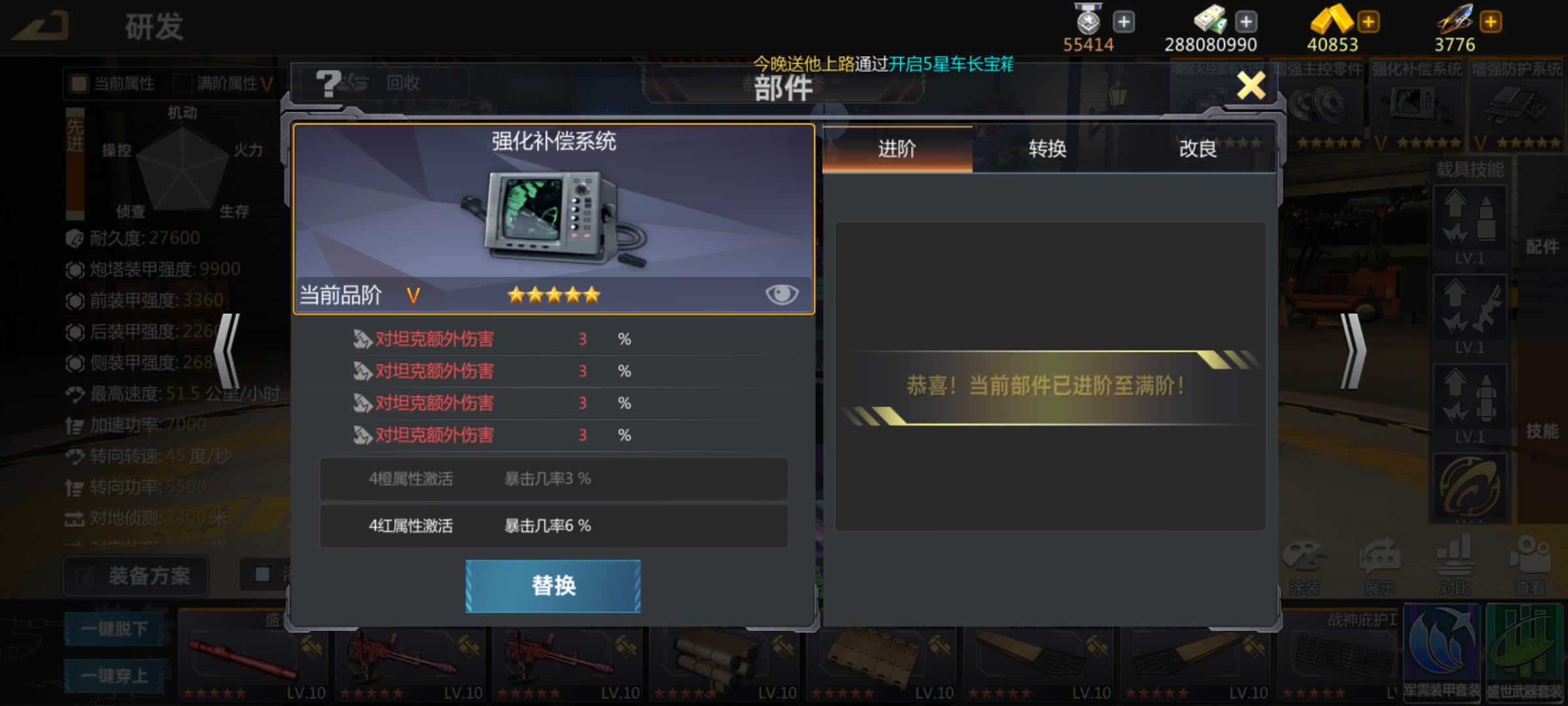The image size is (1568, 706).
Task: Click the plus icon next to medals 55414
Action: [x=1124, y=22]
